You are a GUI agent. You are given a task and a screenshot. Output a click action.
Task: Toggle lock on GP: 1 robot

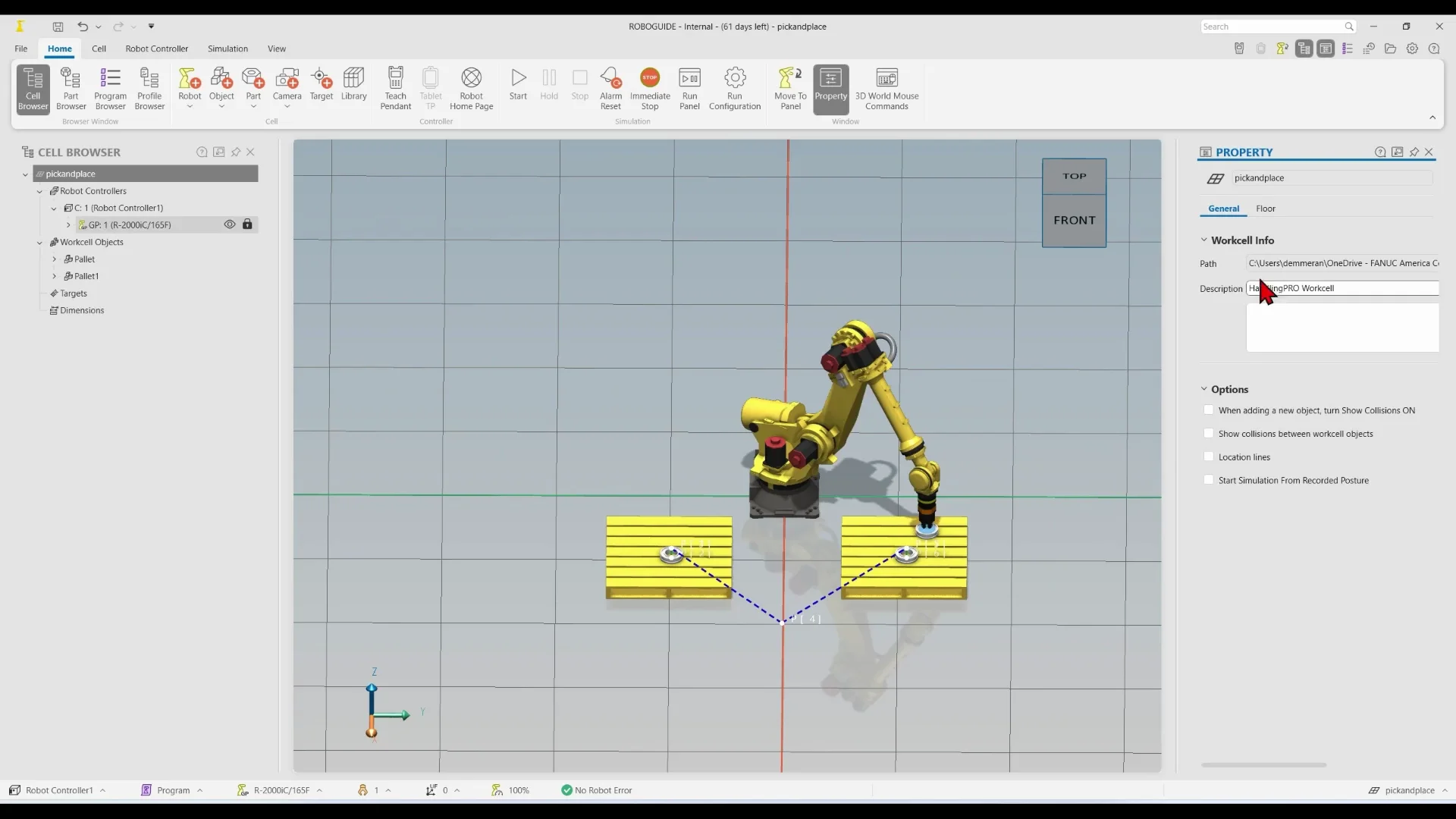(x=247, y=224)
